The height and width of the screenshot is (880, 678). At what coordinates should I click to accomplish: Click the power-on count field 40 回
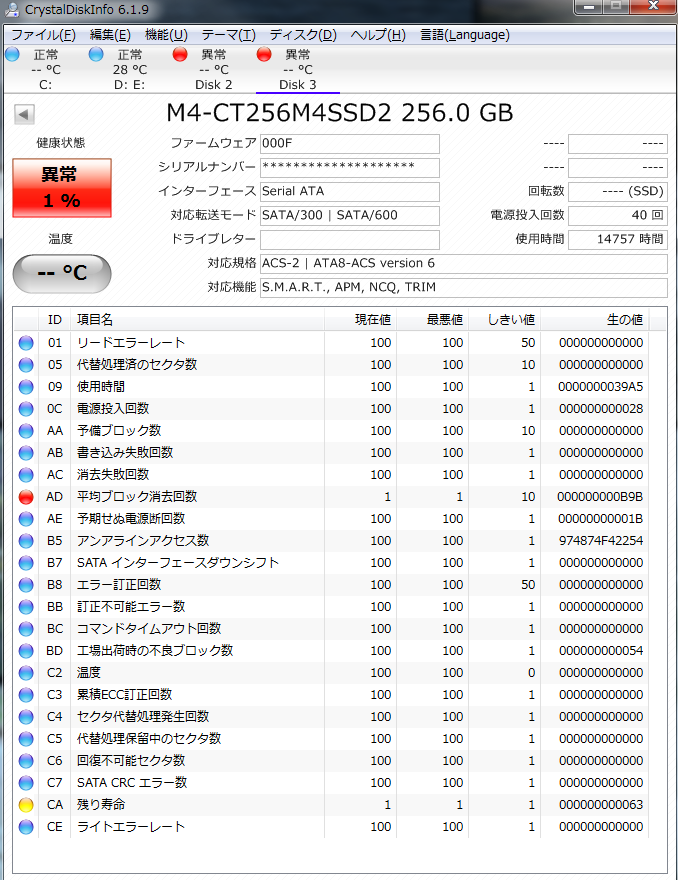click(x=618, y=216)
